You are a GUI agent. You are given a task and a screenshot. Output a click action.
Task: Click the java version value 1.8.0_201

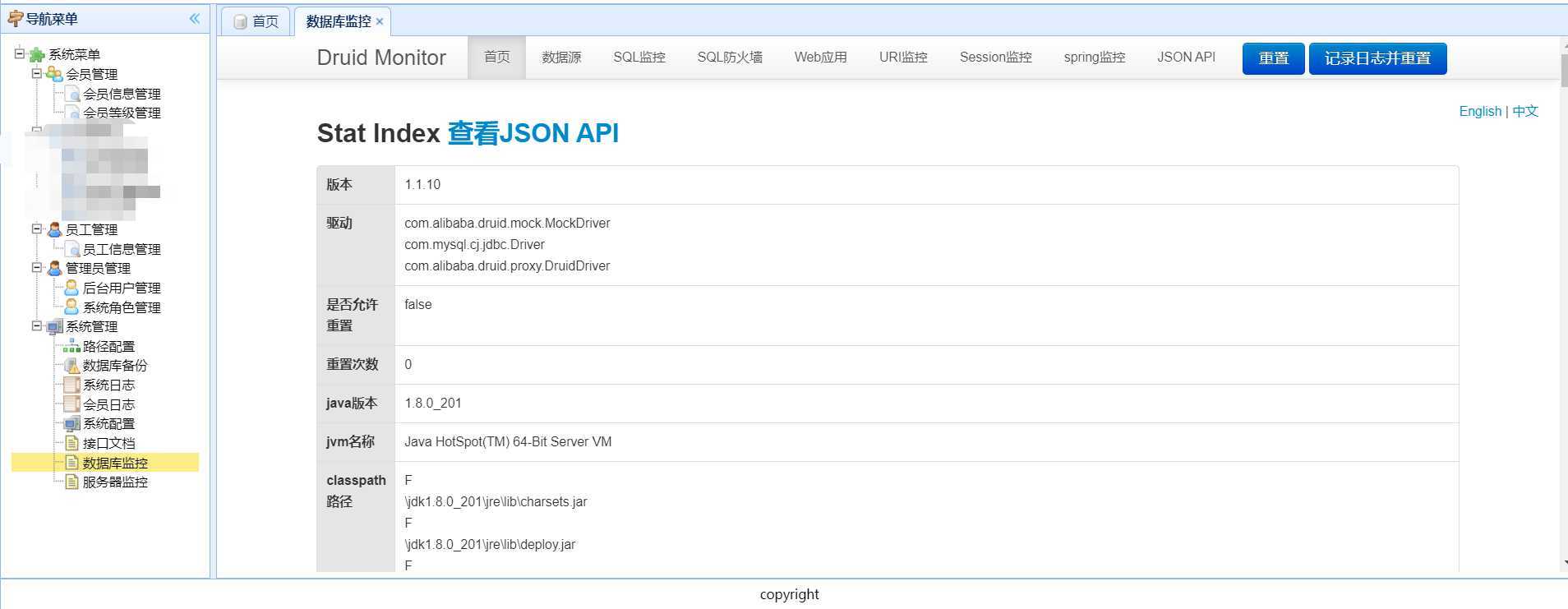pyautogui.click(x=433, y=403)
